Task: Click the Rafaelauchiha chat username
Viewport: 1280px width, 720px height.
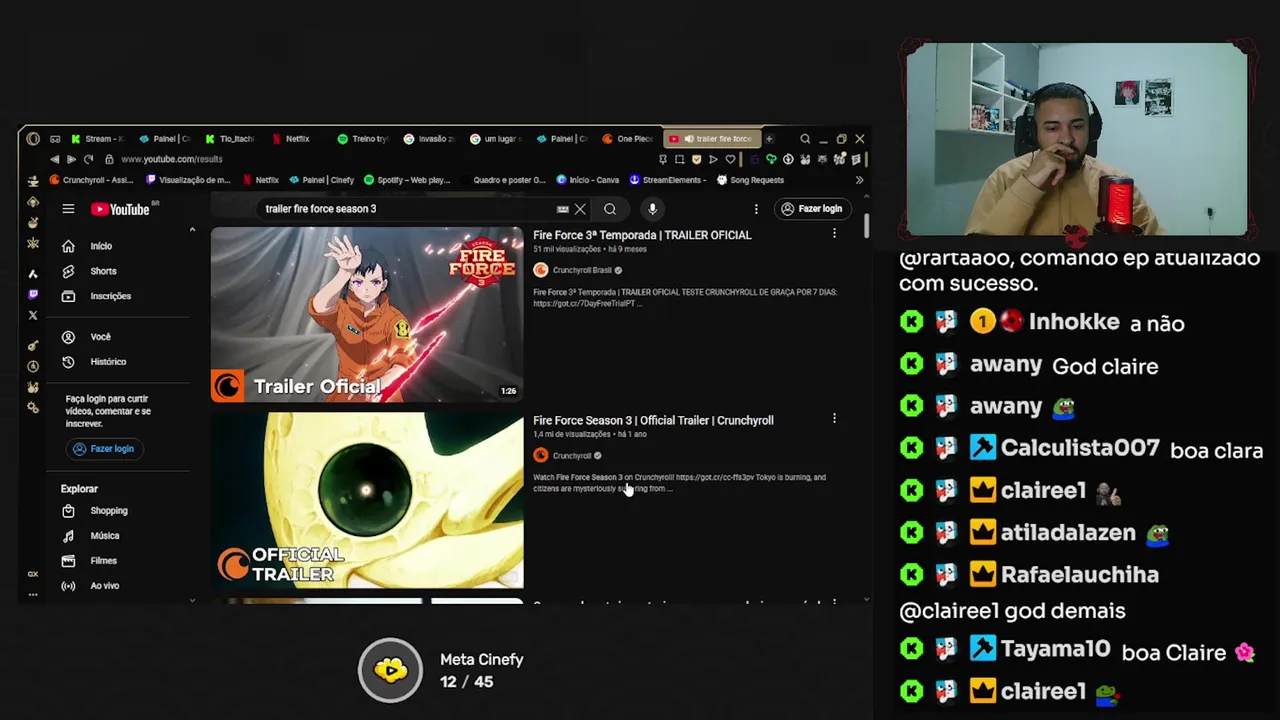Action: [x=1080, y=575]
